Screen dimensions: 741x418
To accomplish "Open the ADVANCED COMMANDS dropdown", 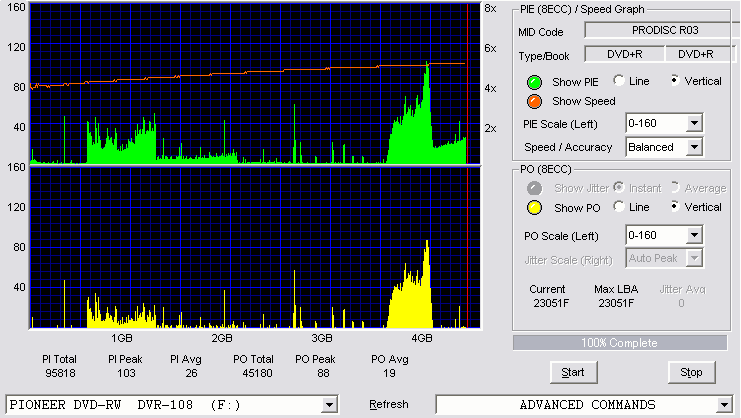I will [724, 405].
